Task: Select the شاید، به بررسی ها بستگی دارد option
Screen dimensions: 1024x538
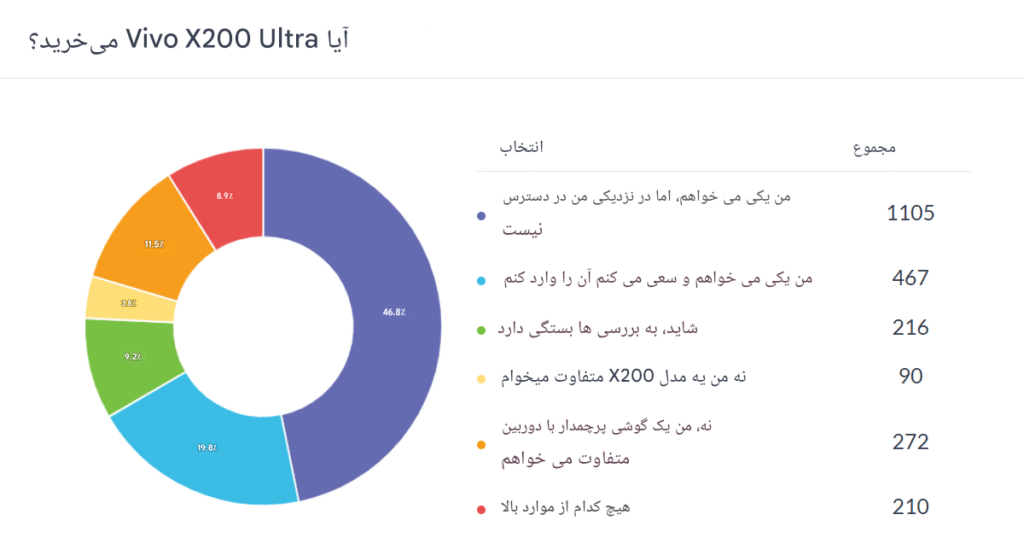Action: (598, 328)
